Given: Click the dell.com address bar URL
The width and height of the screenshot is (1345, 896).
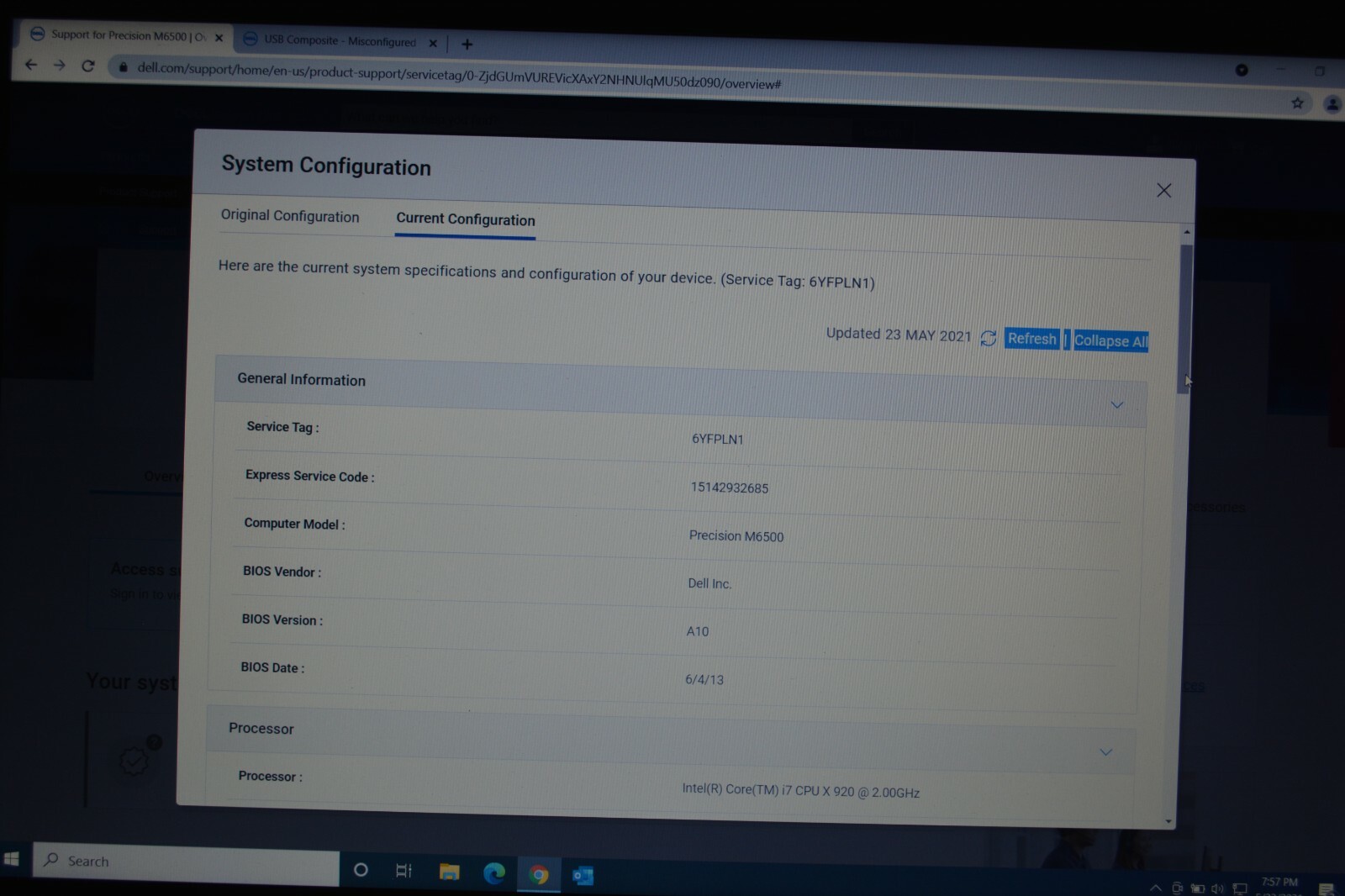Looking at the screenshot, I should (459, 76).
